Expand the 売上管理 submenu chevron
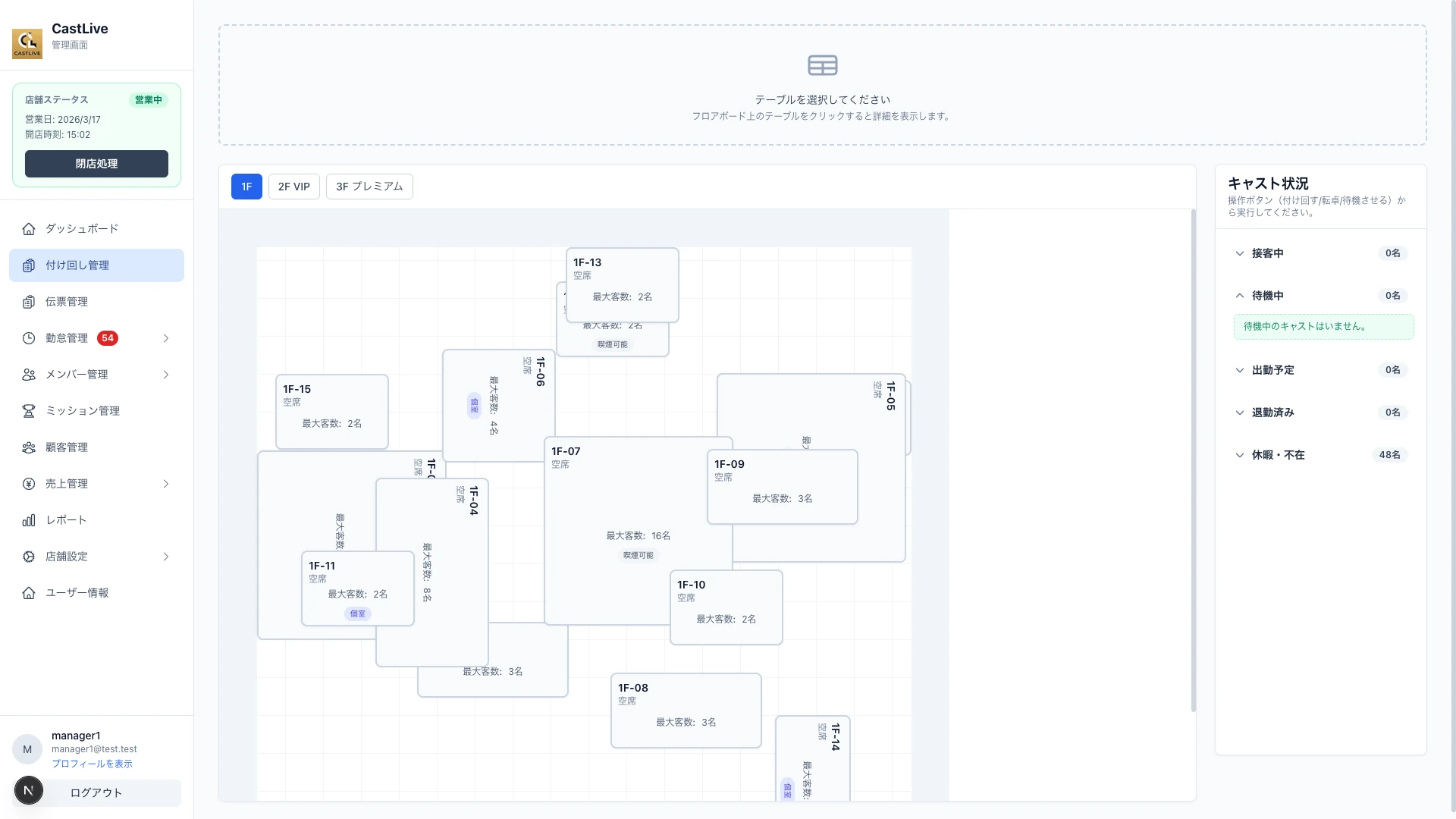Viewport: 1456px width, 819px height. (x=166, y=484)
